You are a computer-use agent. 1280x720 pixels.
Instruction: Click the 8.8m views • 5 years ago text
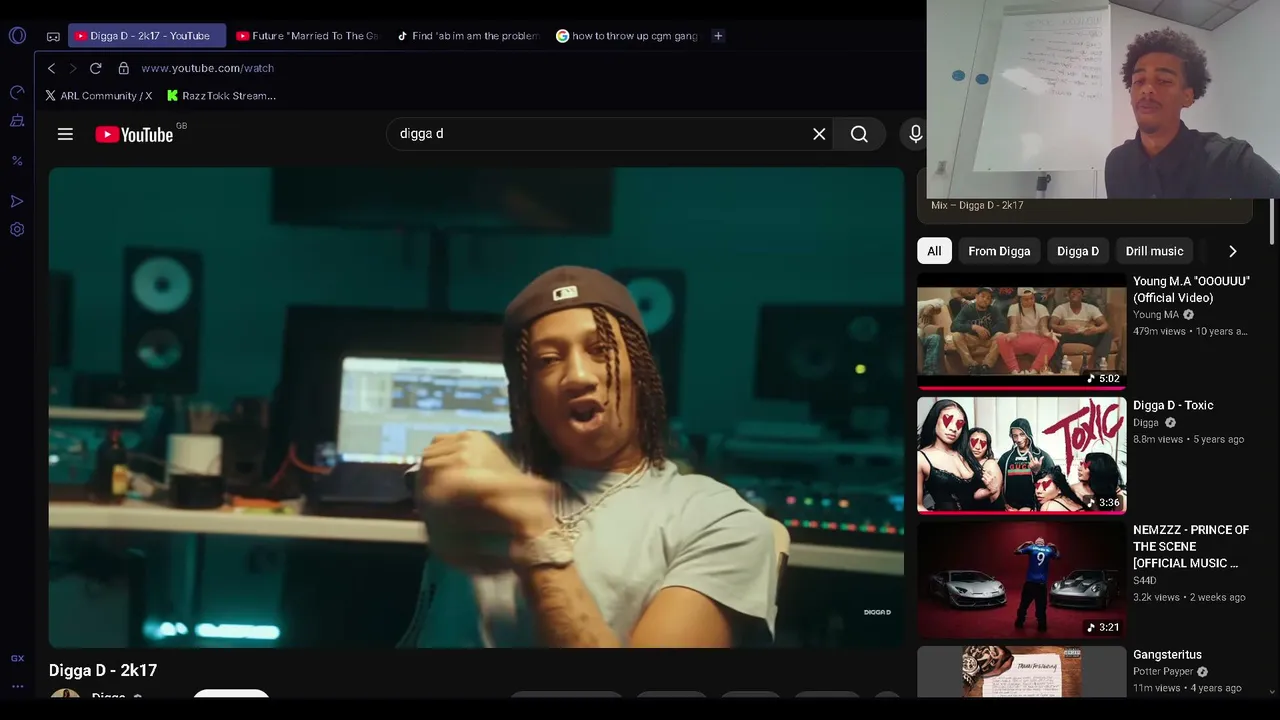(1188, 439)
